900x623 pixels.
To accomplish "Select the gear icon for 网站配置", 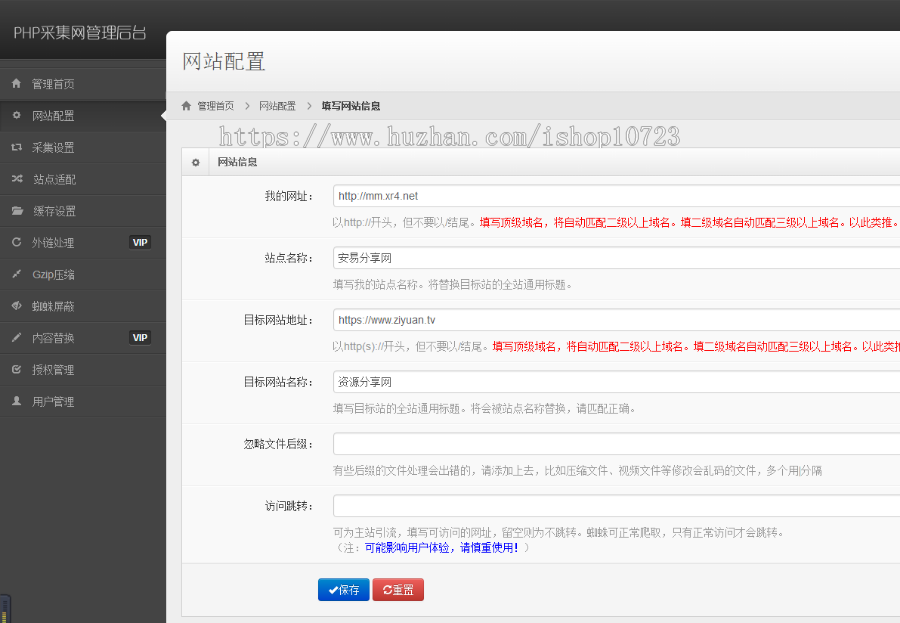I will click(17, 114).
